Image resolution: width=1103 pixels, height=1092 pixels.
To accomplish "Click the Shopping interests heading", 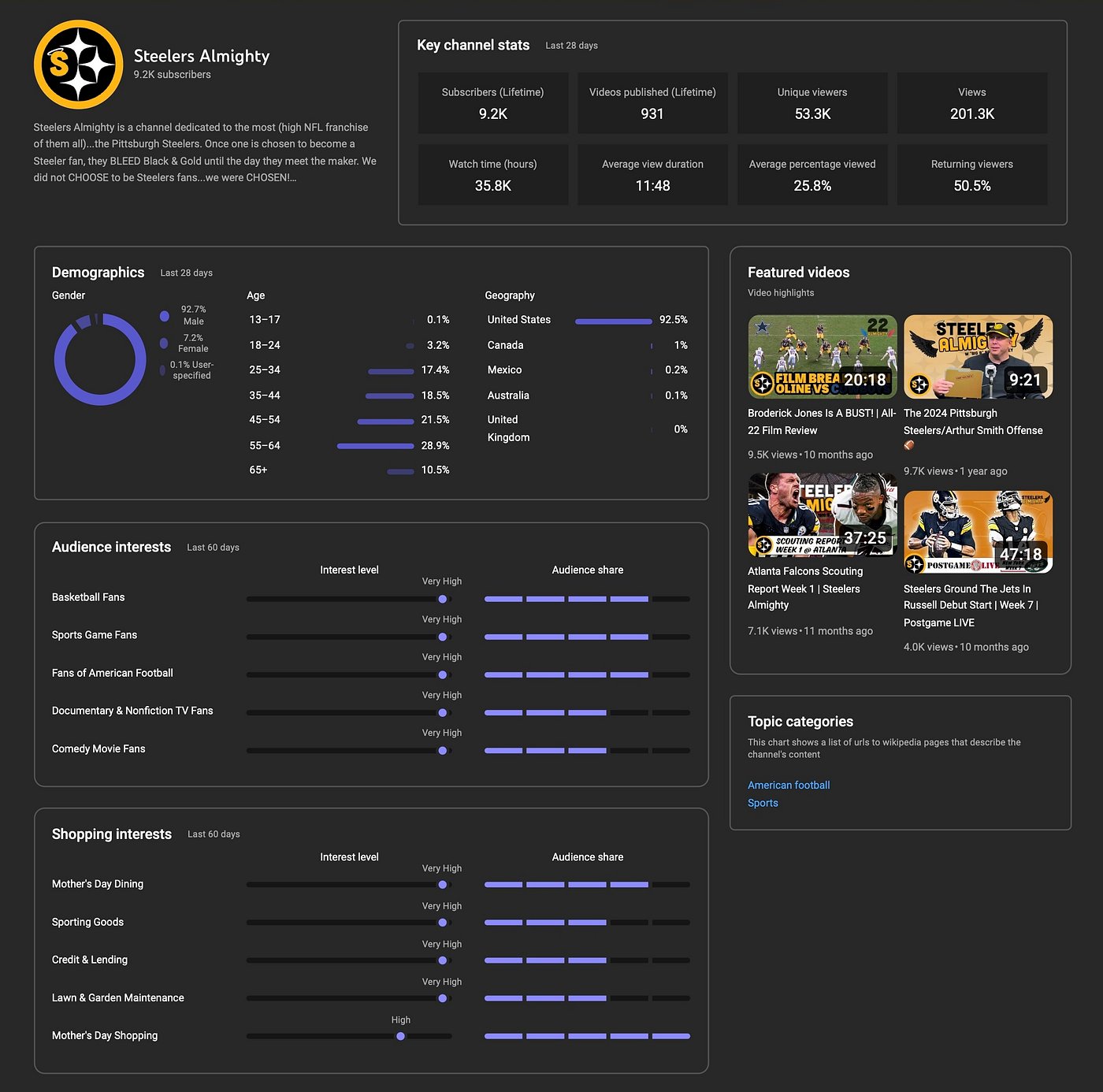I will [x=112, y=834].
